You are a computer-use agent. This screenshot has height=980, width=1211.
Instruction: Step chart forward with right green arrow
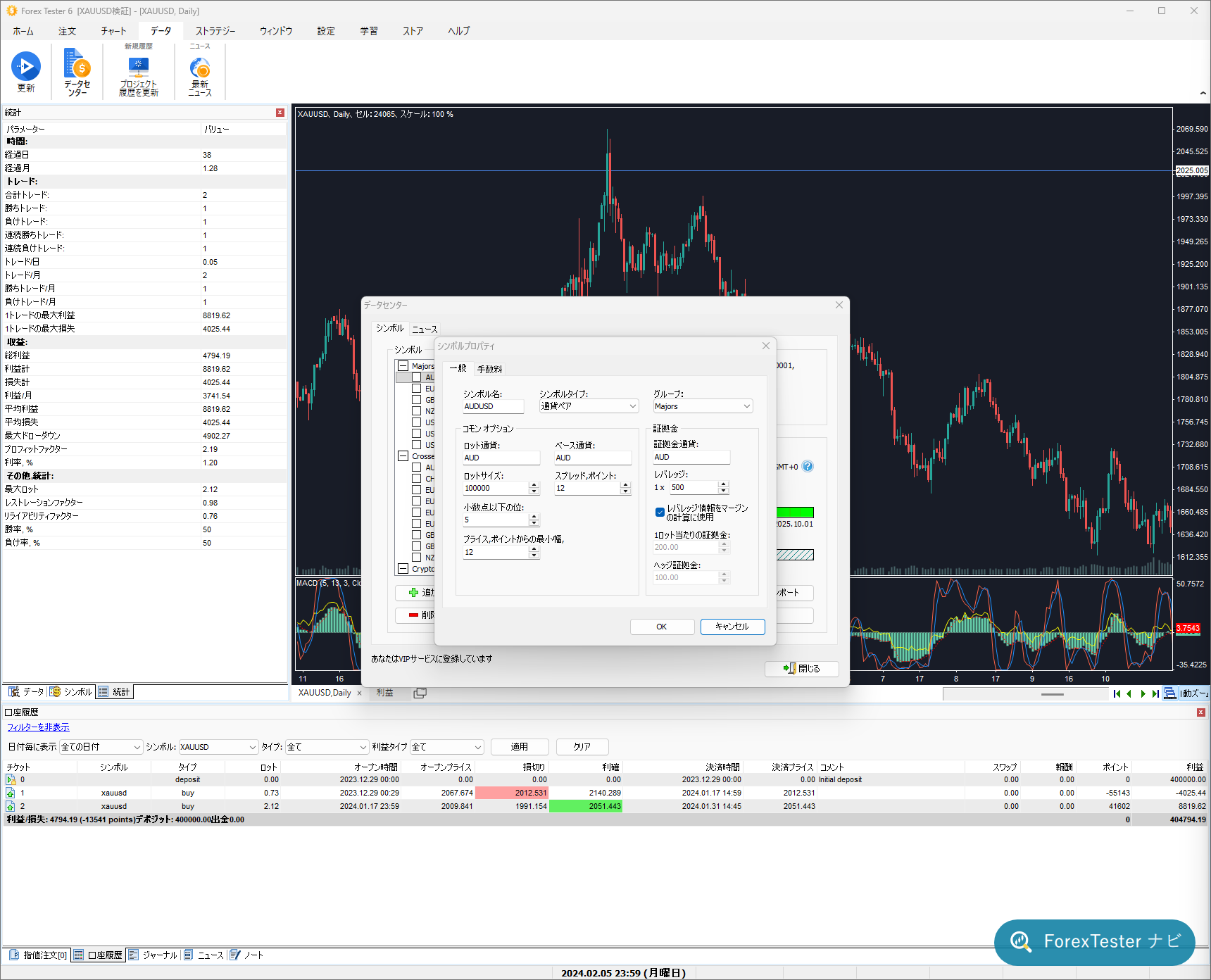(1143, 693)
